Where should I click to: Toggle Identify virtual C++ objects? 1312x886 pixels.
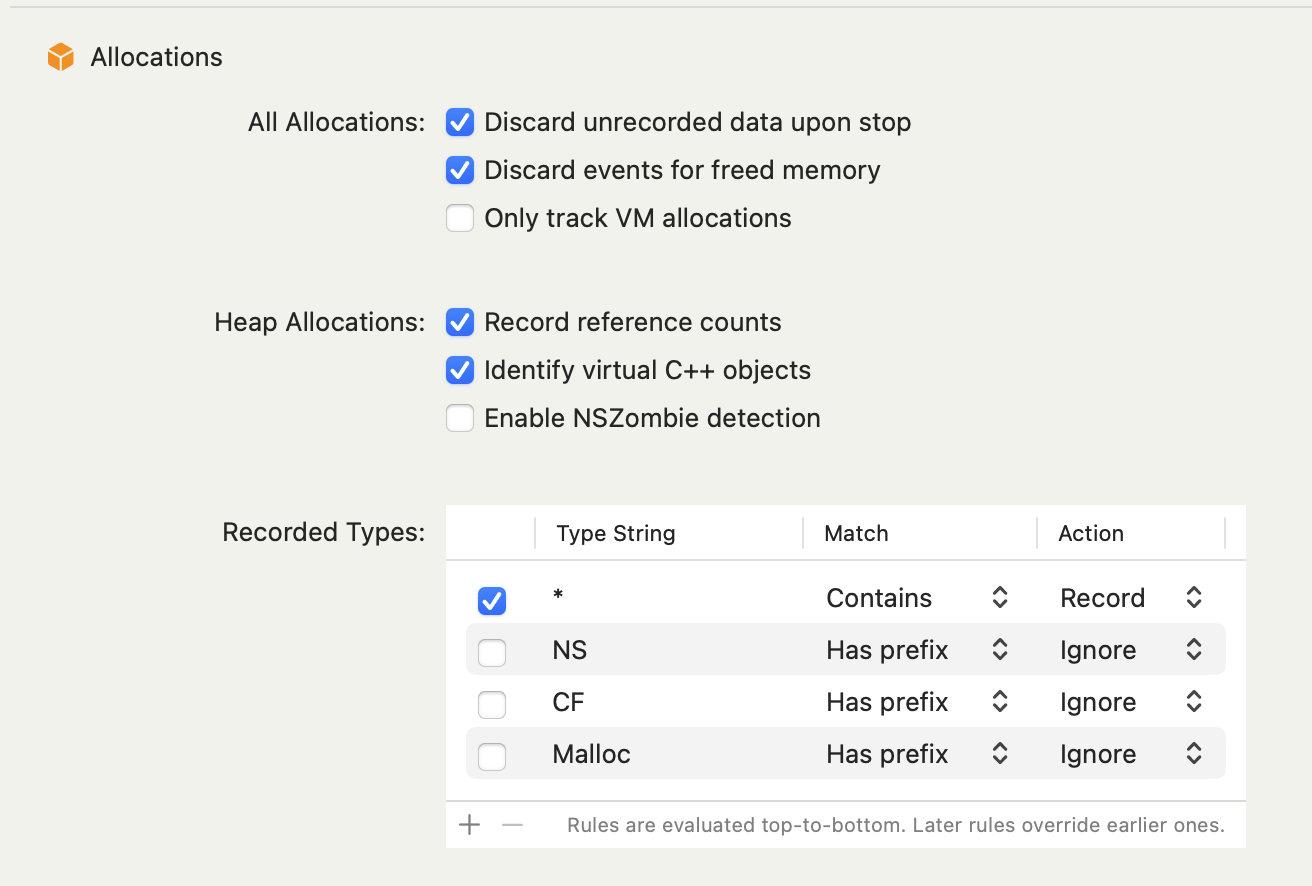click(460, 370)
